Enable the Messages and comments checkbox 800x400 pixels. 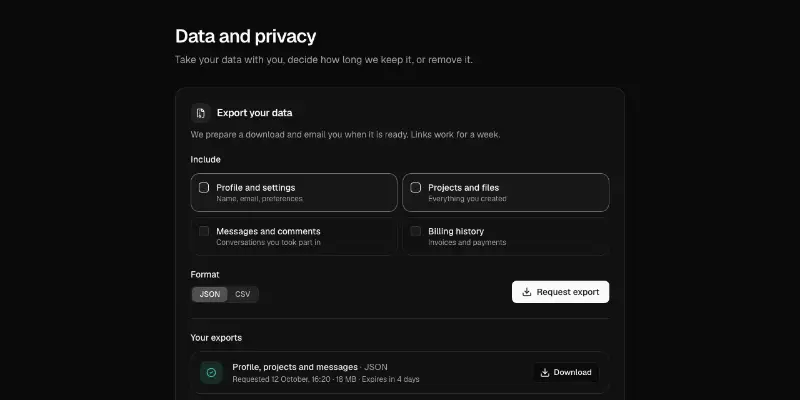coord(204,231)
